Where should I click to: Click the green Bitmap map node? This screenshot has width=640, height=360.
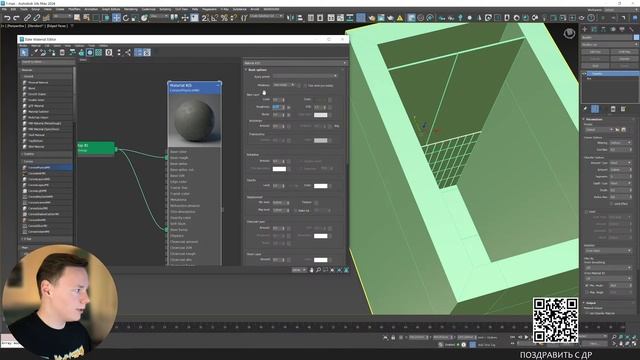pyautogui.click(x=96, y=148)
